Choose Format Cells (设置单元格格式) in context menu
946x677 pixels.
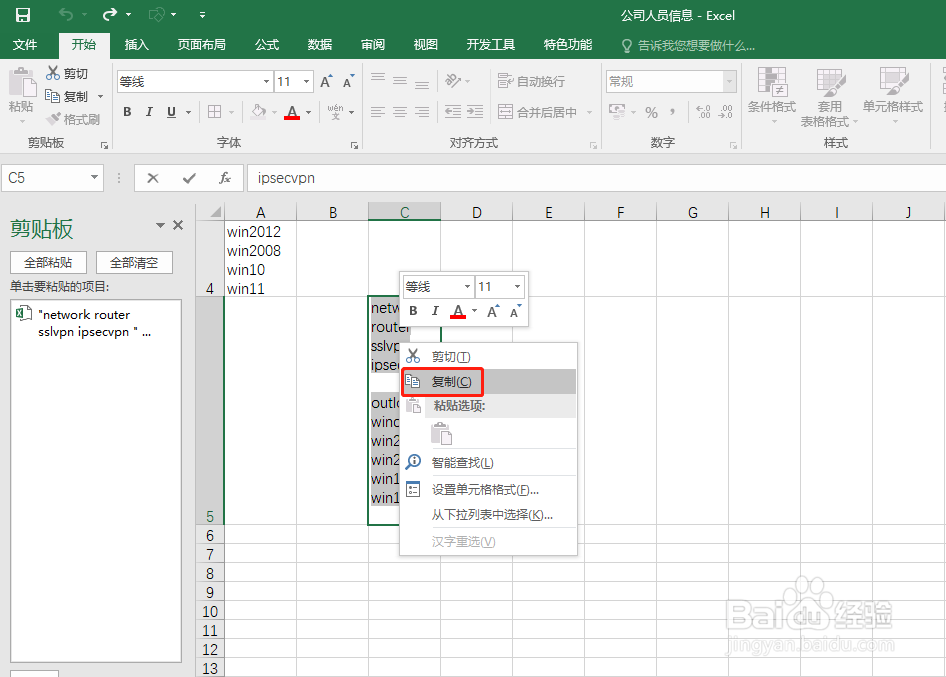click(x=489, y=489)
